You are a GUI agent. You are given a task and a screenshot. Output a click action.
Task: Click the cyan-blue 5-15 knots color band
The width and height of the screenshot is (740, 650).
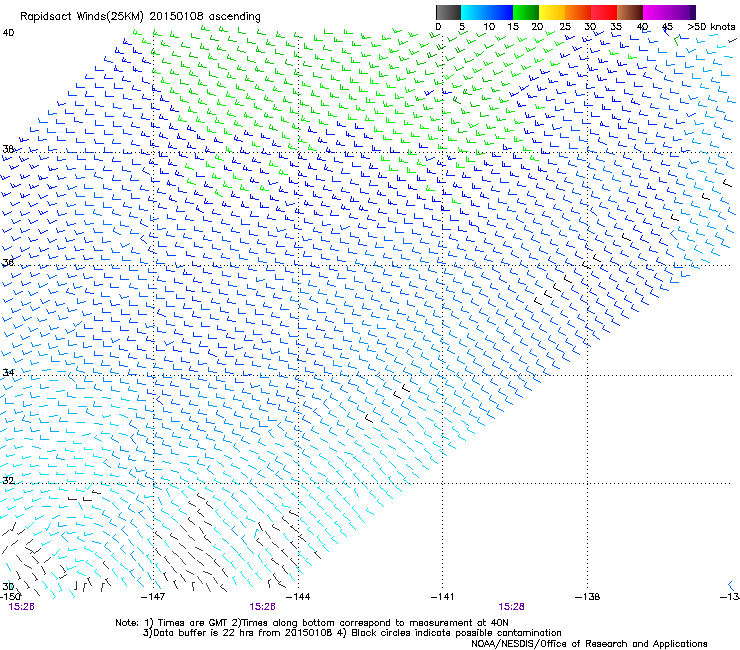point(487,12)
